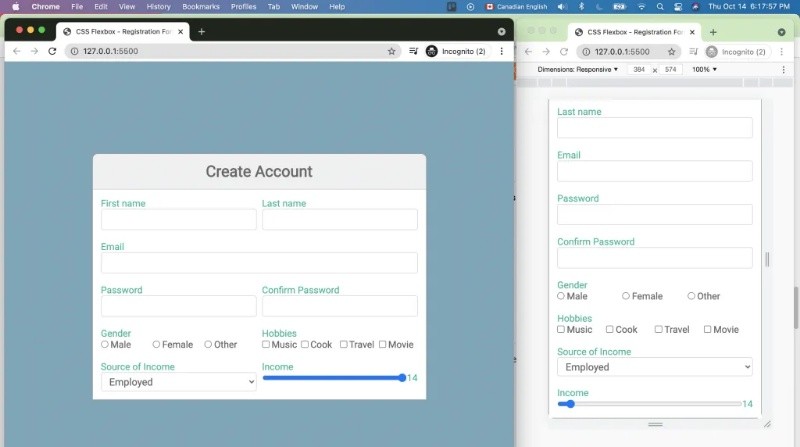800x447 pixels.
Task: Select the CSS Flexbox tab in the right window
Action: [634, 32]
